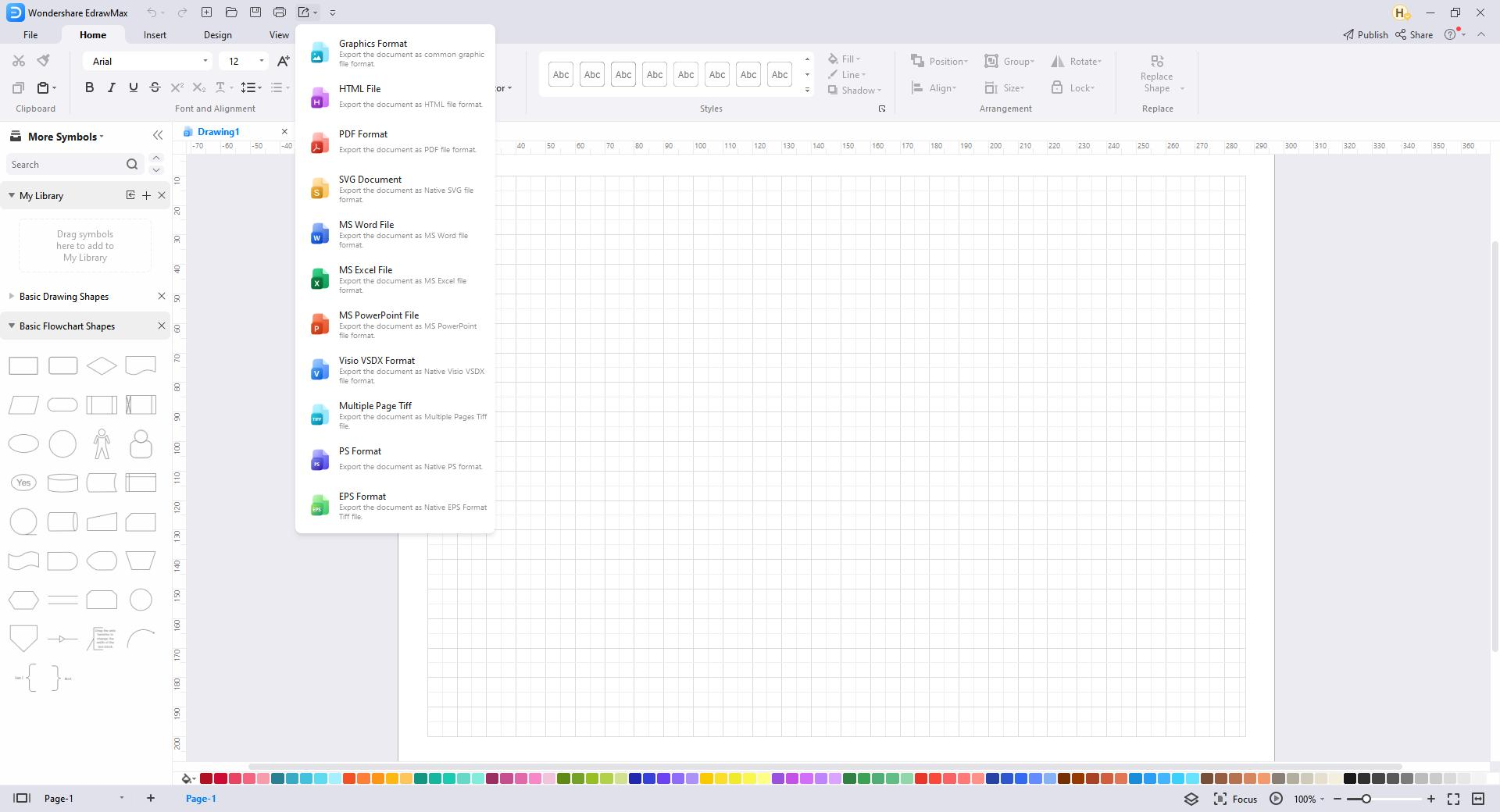Toggle Bold formatting
Viewport: 1500px width, 812px height.
pos(89,87)
